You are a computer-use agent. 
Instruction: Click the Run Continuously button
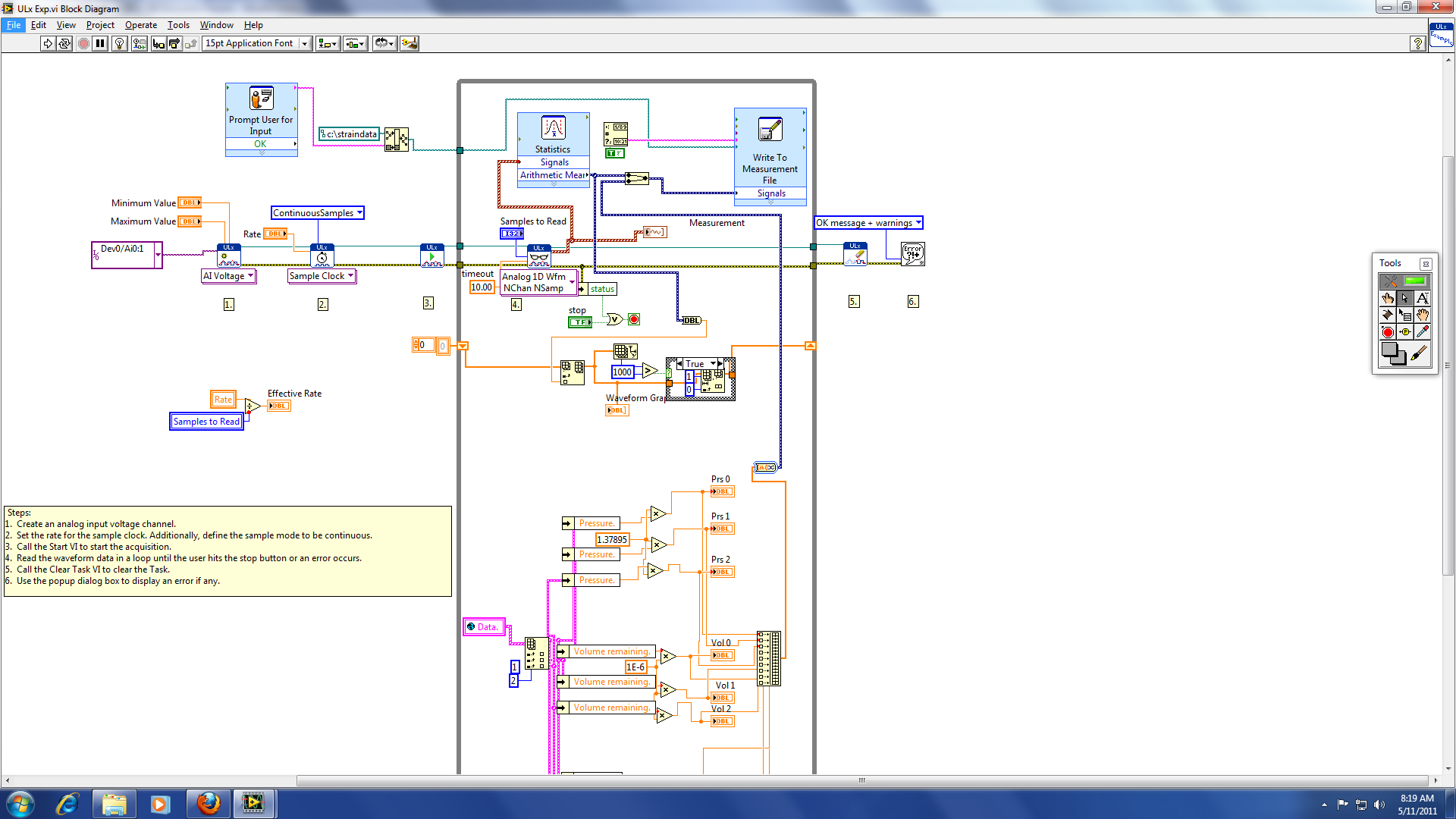tap(64, 43)
